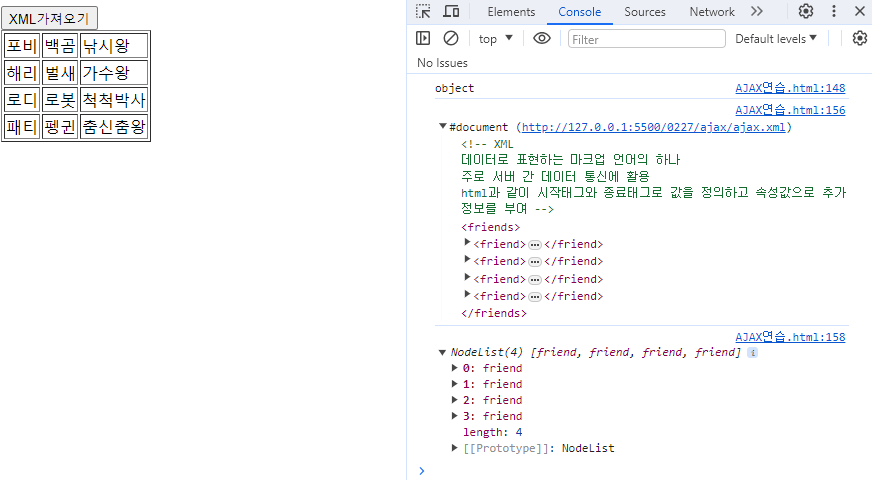872x480 pixels.
Task: Activate the inspect element picker icon
Action: point(423,11)
